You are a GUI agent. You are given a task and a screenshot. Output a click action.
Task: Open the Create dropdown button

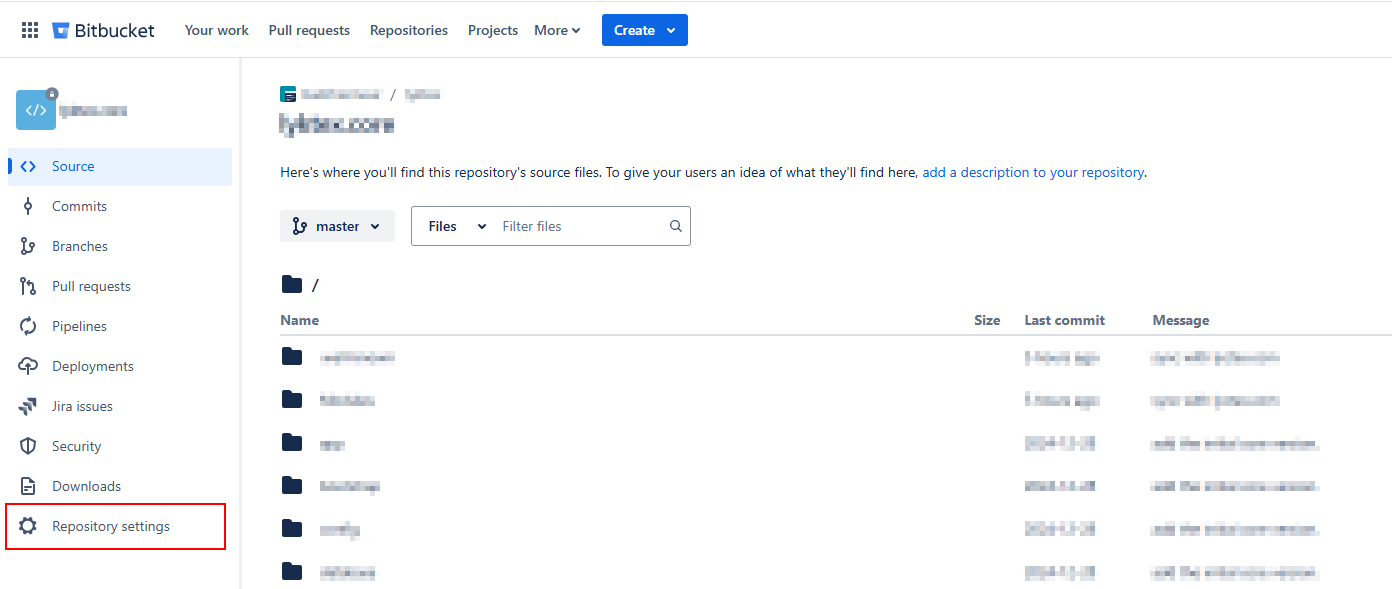644,30
